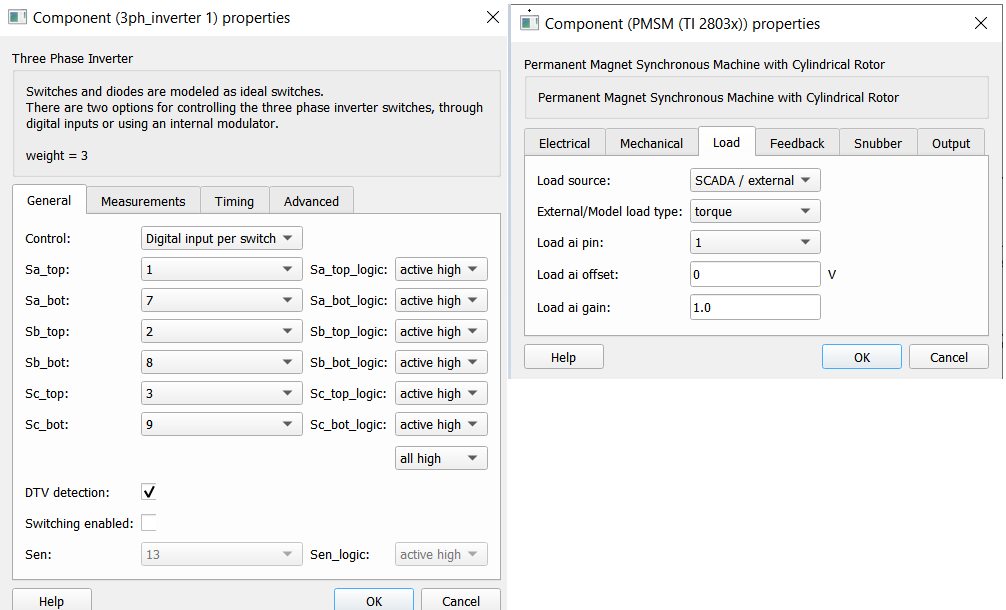Click the Load ai offset field
The width and height of the screenshot is (1006, 610).
[x=755, y=274]
